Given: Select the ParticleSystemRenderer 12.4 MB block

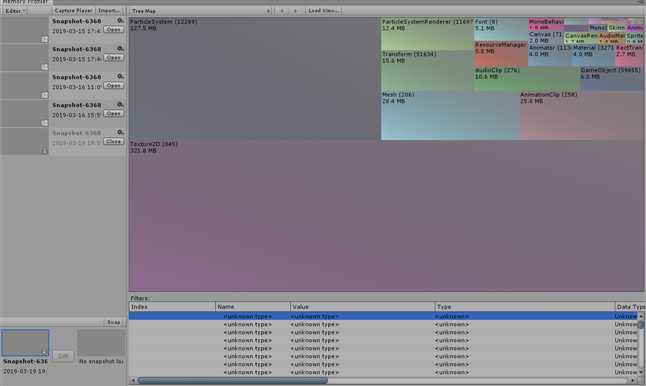Looking at the screenshot, I should click(x=427, y=34).
